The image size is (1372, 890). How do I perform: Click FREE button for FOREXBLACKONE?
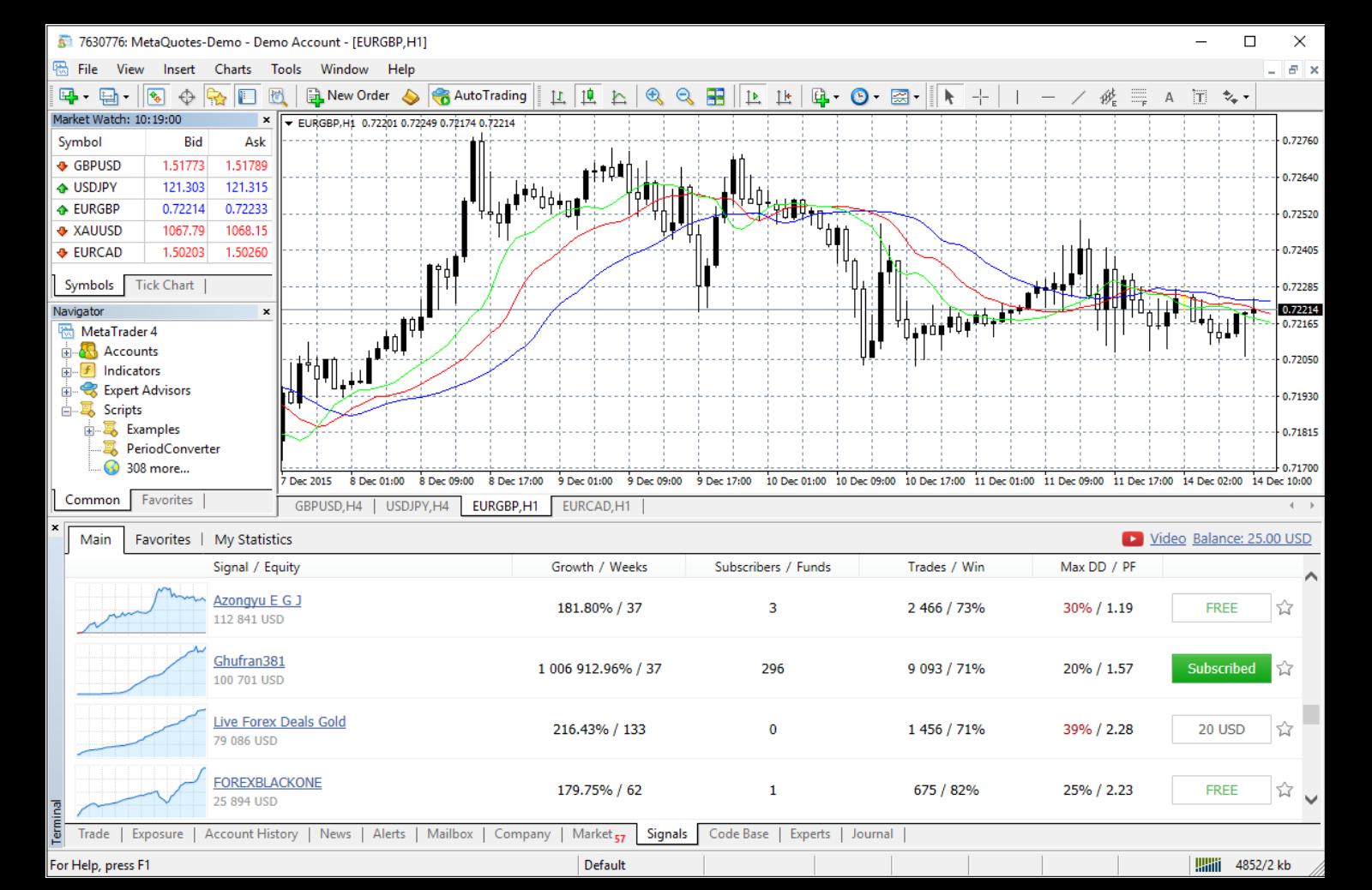[1221, 790]
